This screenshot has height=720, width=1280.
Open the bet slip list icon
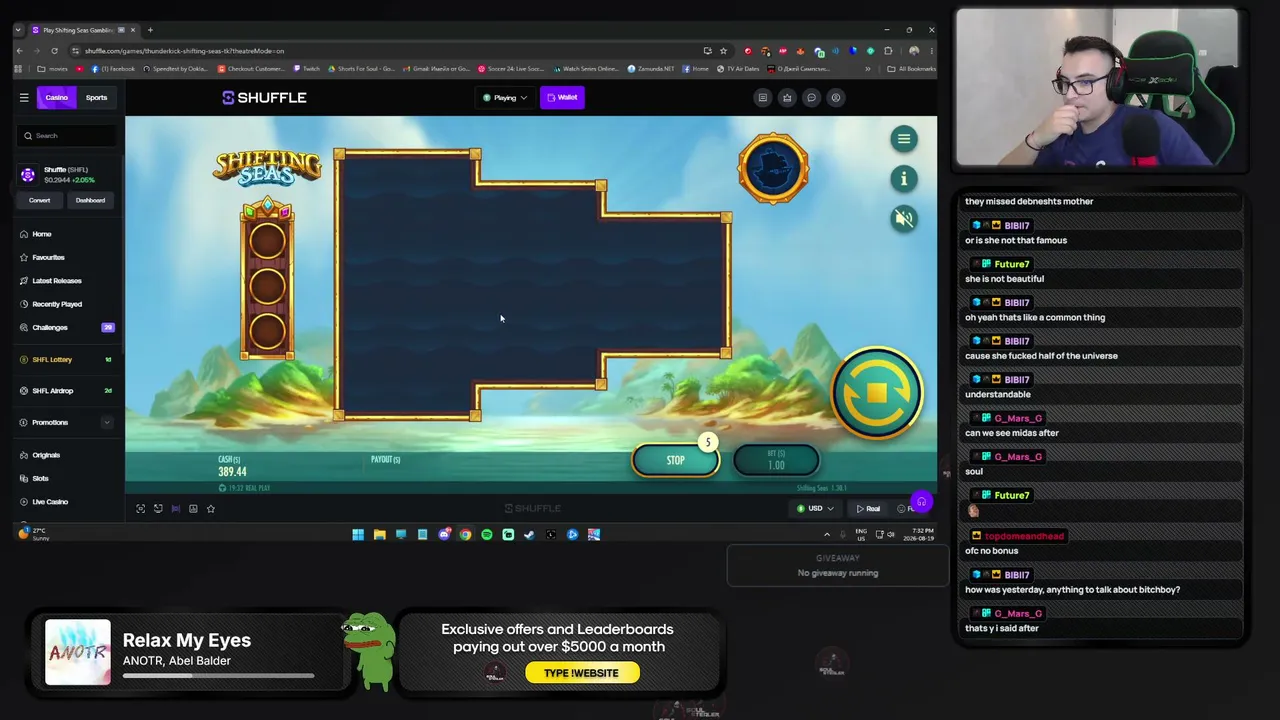tap(763, 97)
